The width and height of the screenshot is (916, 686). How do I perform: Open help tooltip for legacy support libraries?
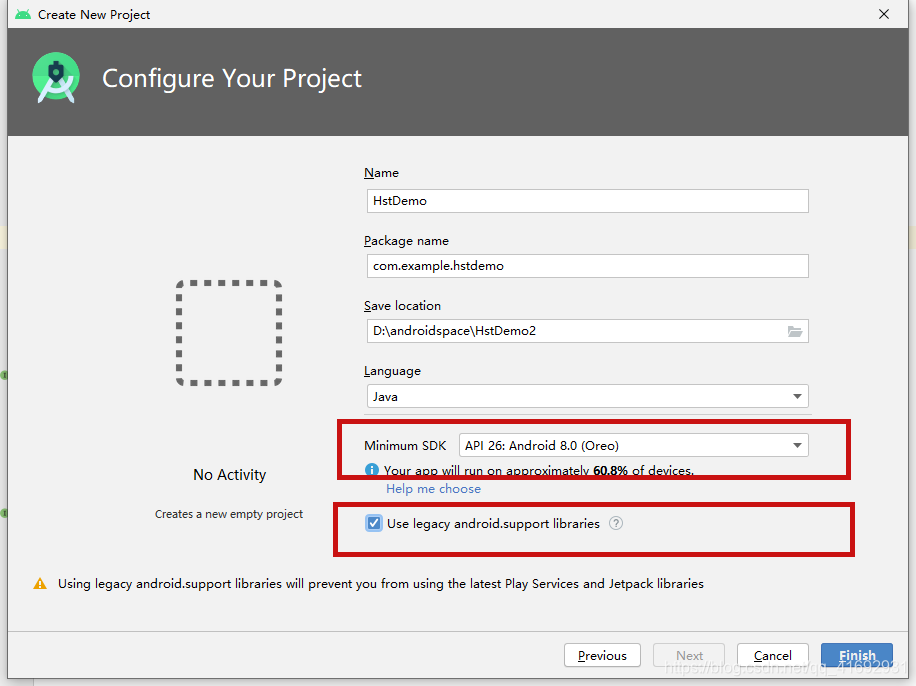(616, 523)
